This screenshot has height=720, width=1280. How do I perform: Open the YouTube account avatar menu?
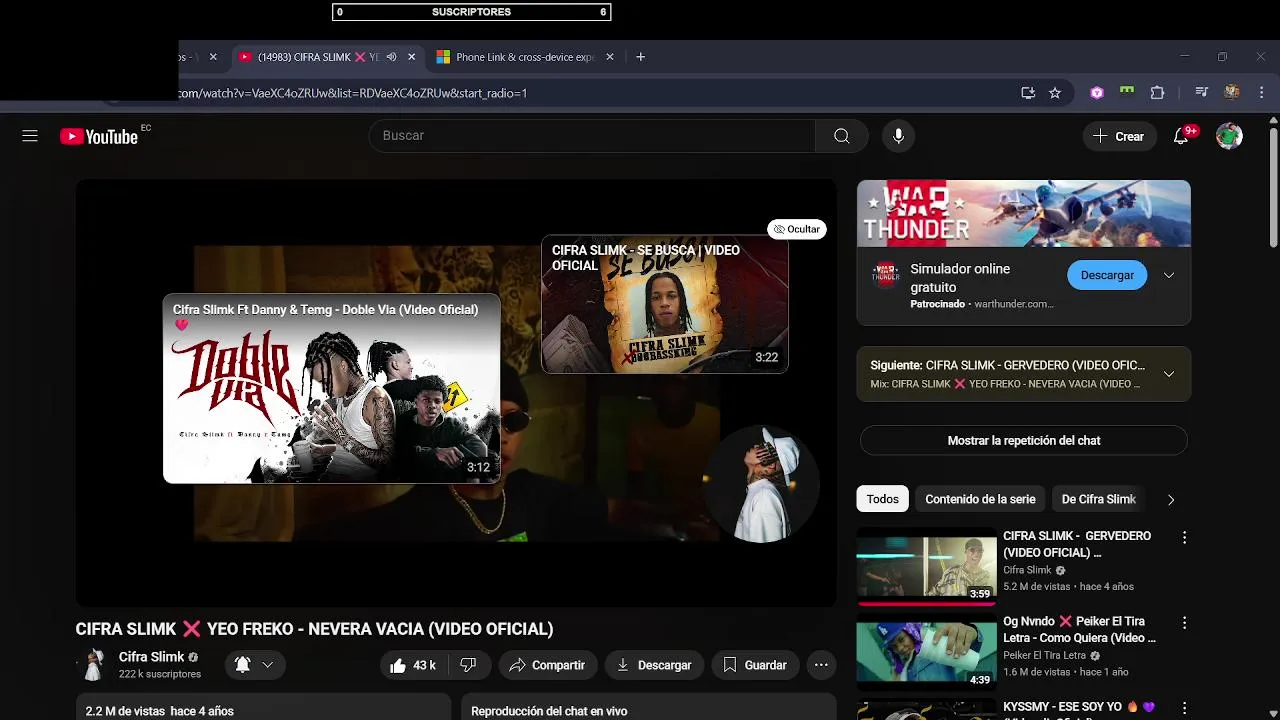1229,136
